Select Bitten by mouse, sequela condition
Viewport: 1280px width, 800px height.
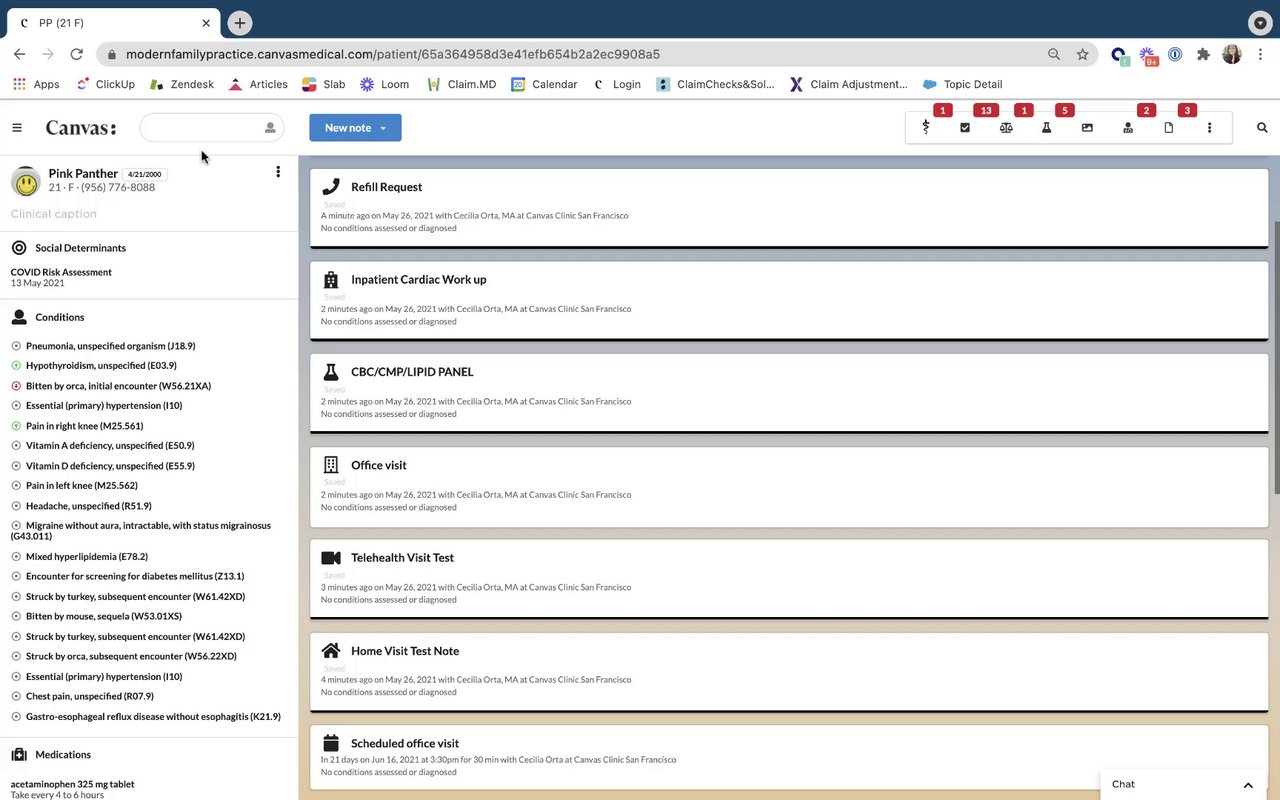pos(104,617)
